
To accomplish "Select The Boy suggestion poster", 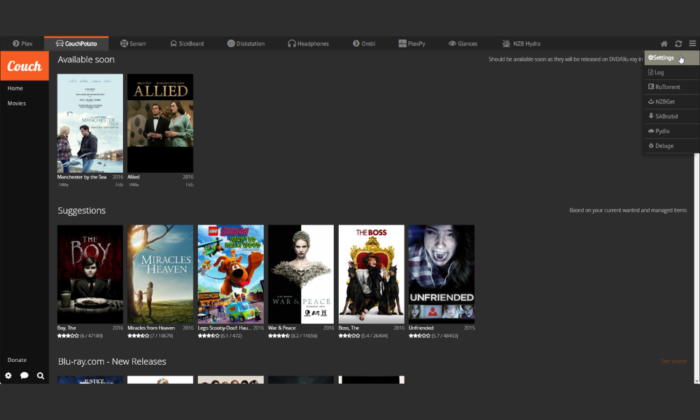I will click(90, 274).
